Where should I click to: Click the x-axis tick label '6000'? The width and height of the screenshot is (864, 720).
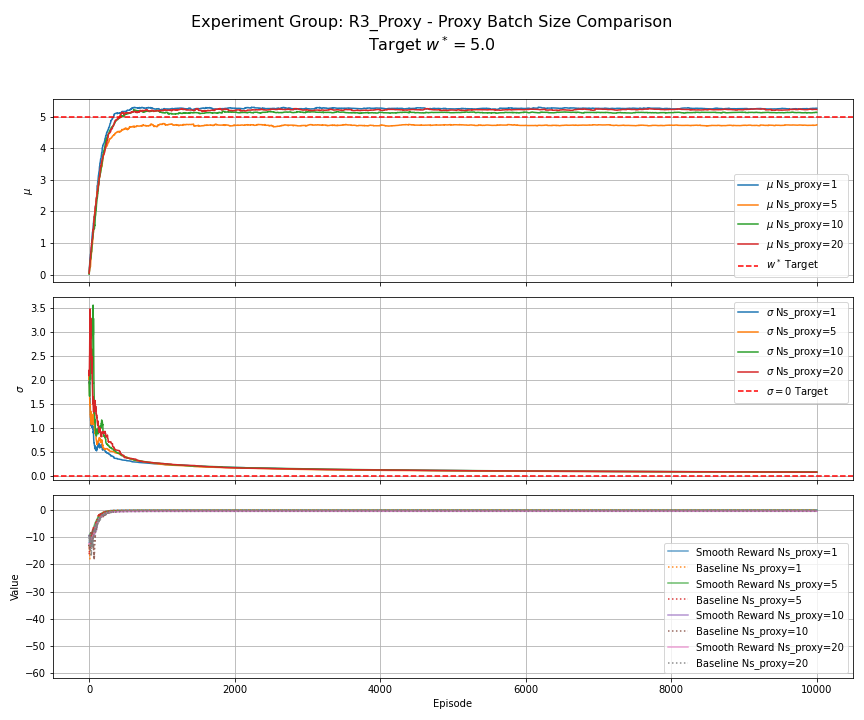pos(526,689)
